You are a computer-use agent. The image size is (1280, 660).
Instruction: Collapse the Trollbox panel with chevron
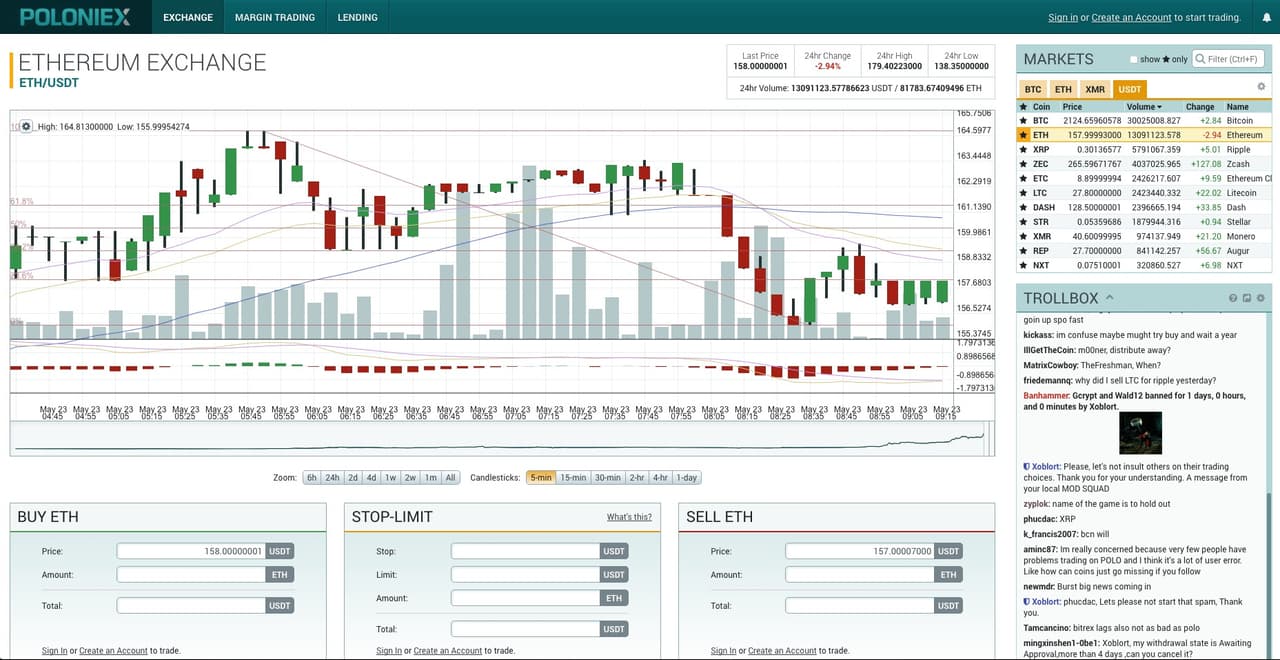1110,298
